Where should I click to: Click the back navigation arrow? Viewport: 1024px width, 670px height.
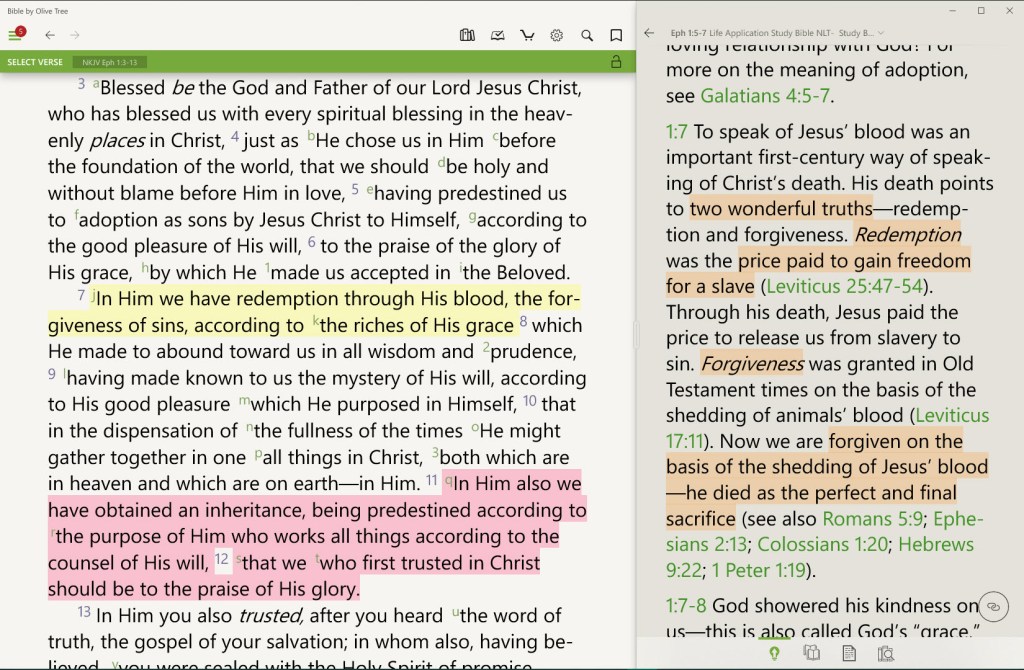(48, 35)
